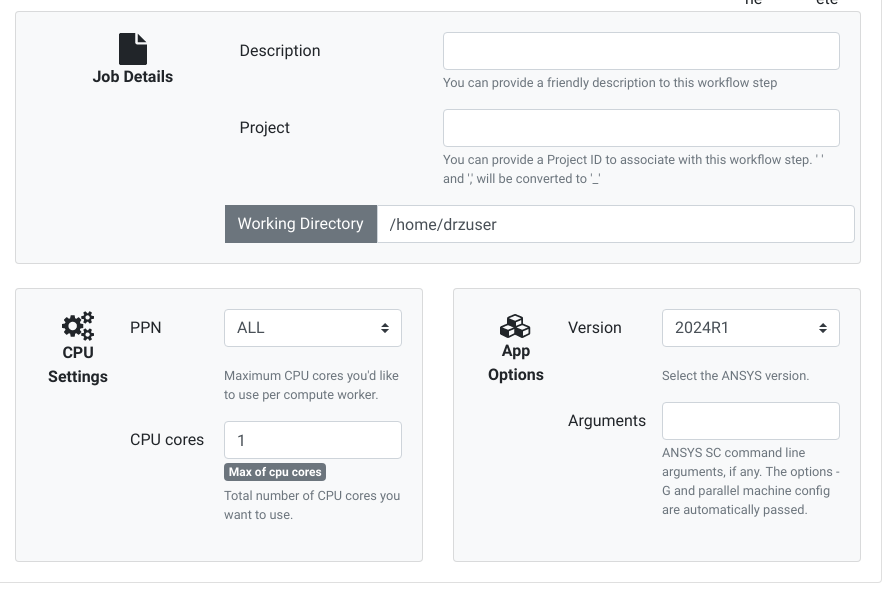The height and width of the screenshot is (591, 889).
Task: Click the App Options cubes icon
Action: [515, 326]
